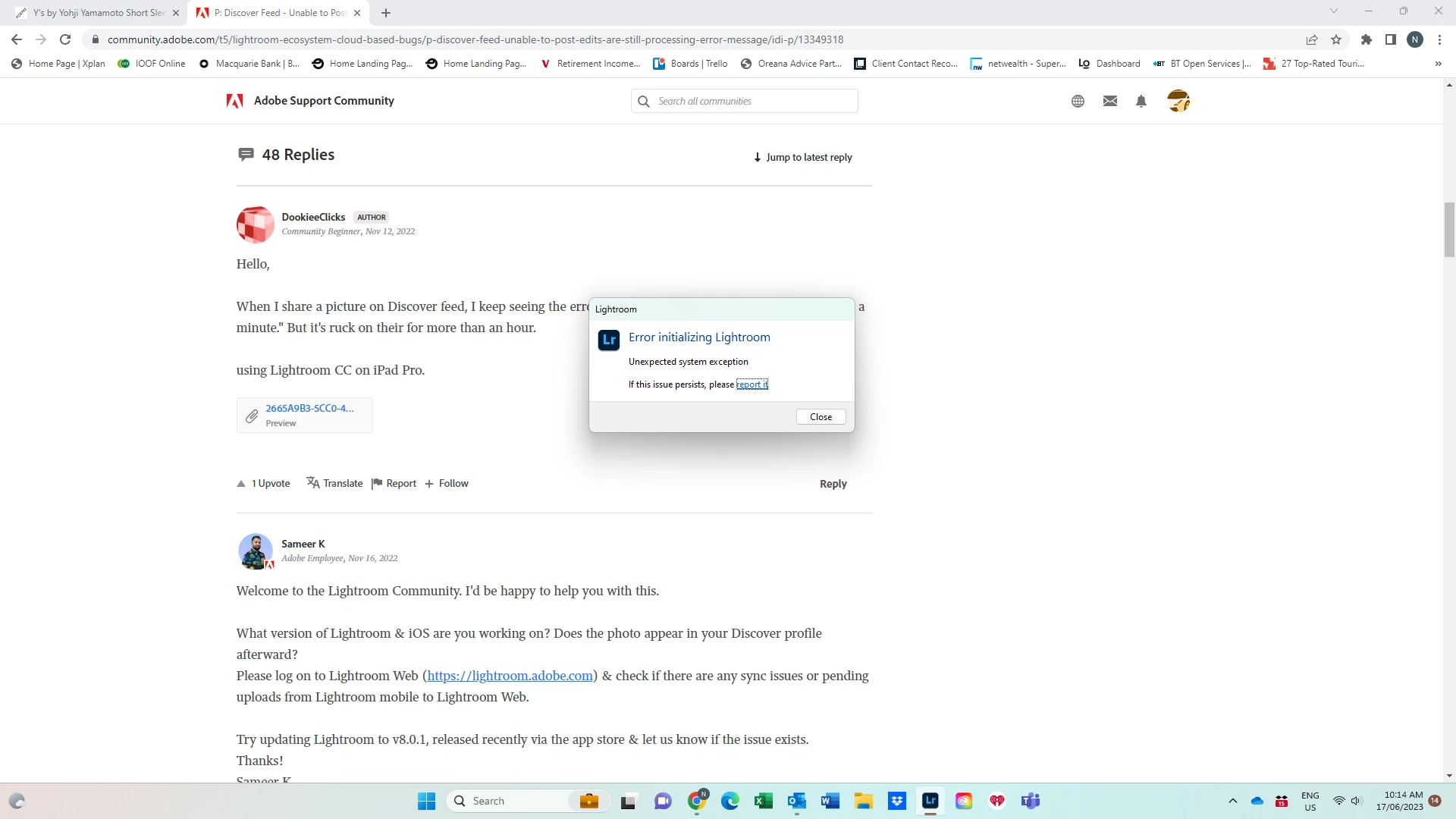Click the notifications bell icon
This screenshot has height=819, width=1456.
(1141, 101)
